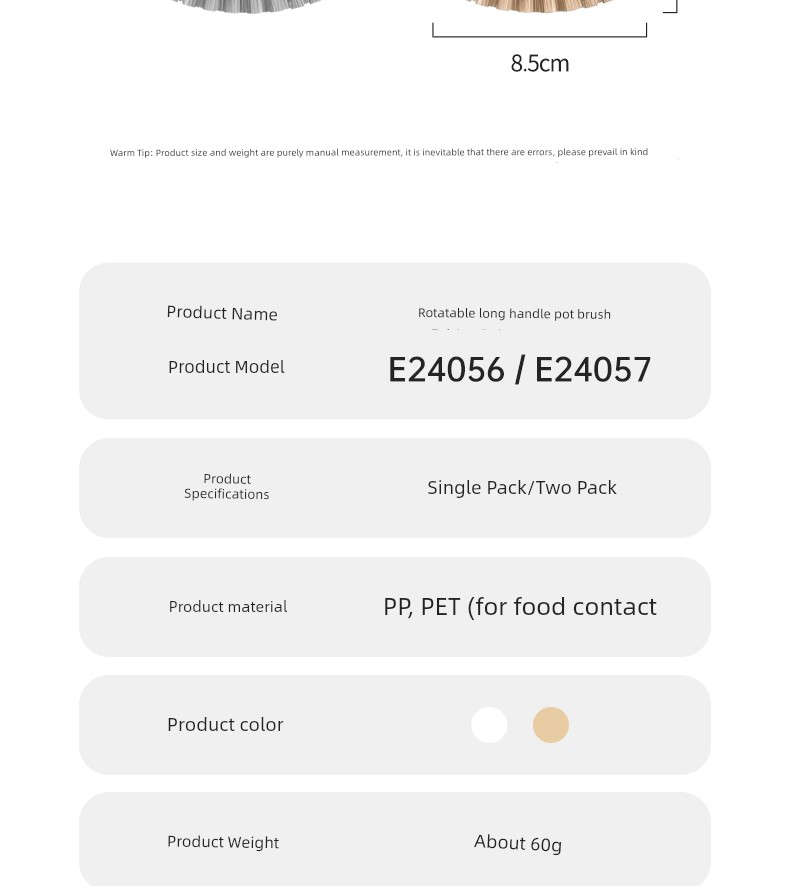Click the Product Name label
Image resolution: width=790 pixels, height=886 pixels.
tap(222, 313)
